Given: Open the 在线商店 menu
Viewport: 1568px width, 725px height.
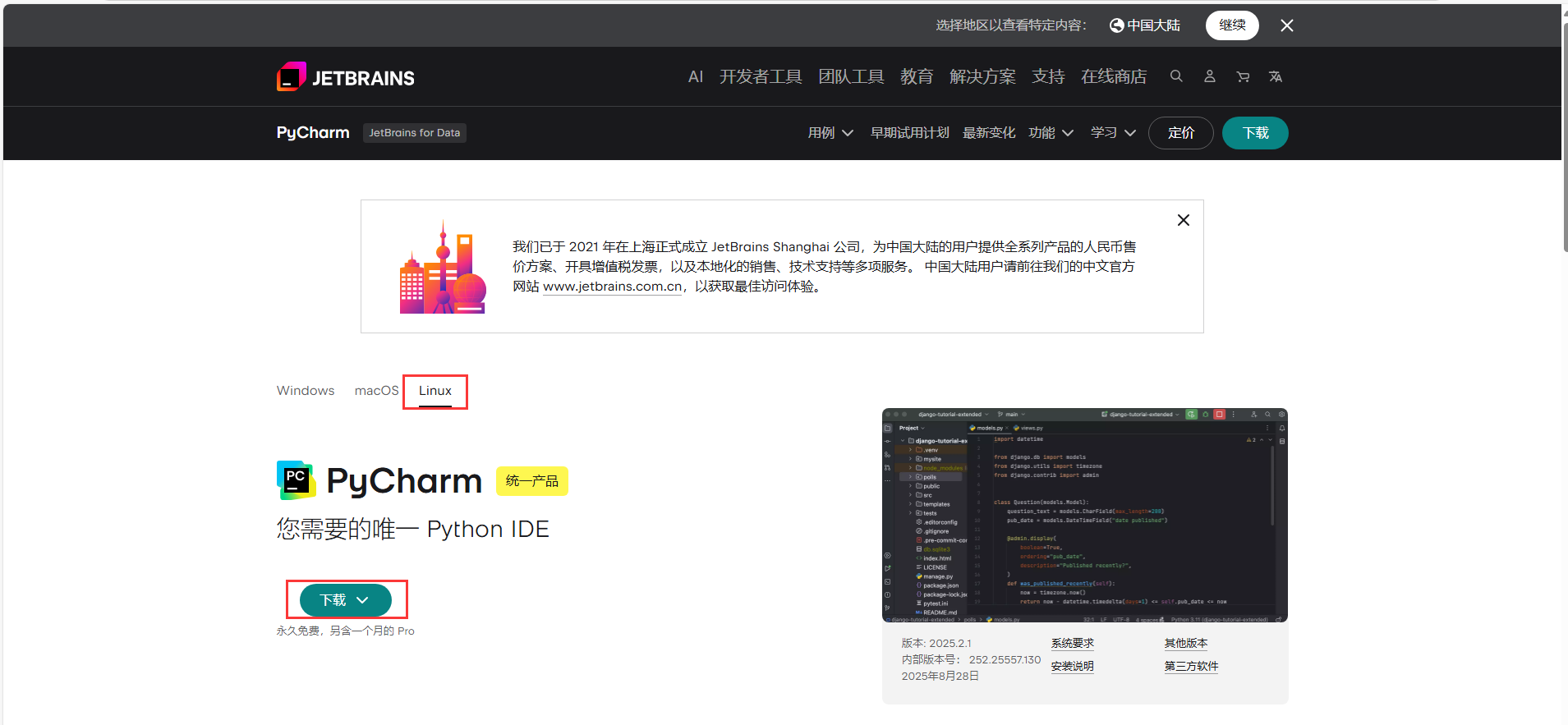Looking at the screenshot, I should 1114,76.
